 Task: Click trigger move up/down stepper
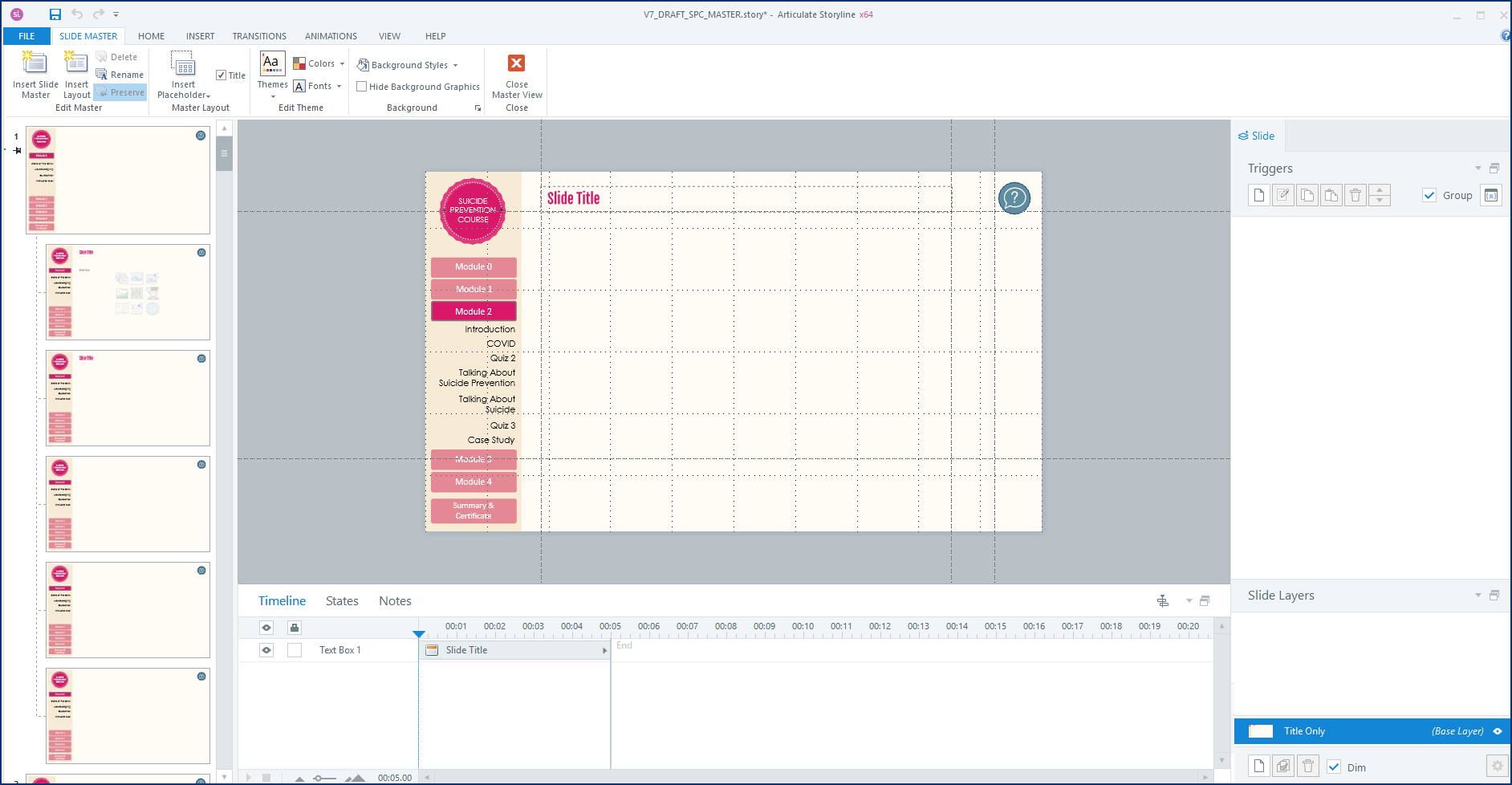coord(1380,195)
